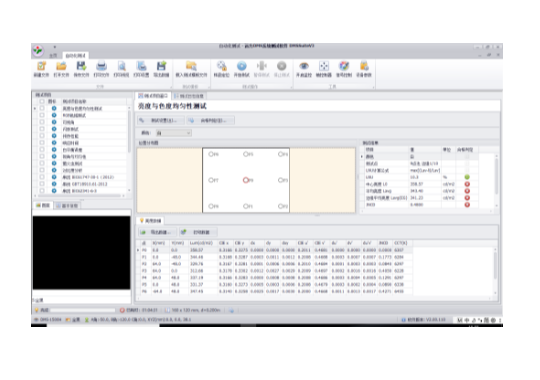The height and width of the screenshot is (380, 540).
Task: Start the test with the blue play icon
Action: 242,66
